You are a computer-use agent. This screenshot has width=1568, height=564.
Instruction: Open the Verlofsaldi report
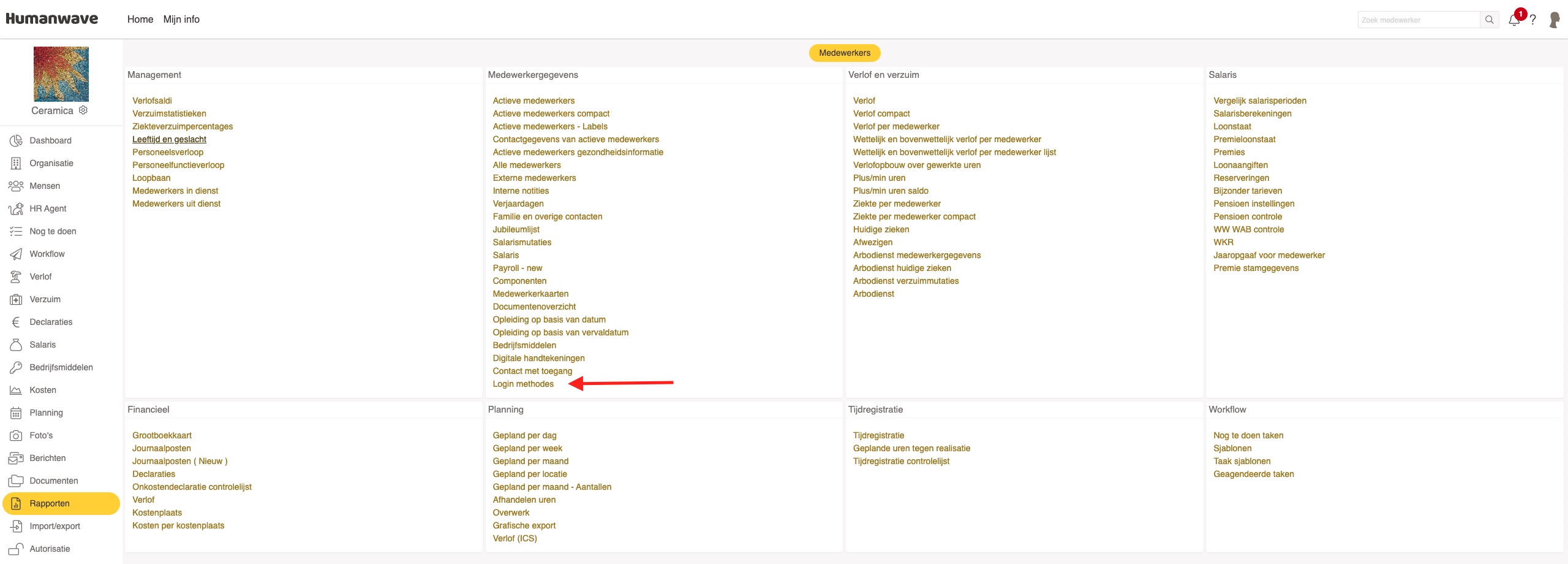pos(153,101)
